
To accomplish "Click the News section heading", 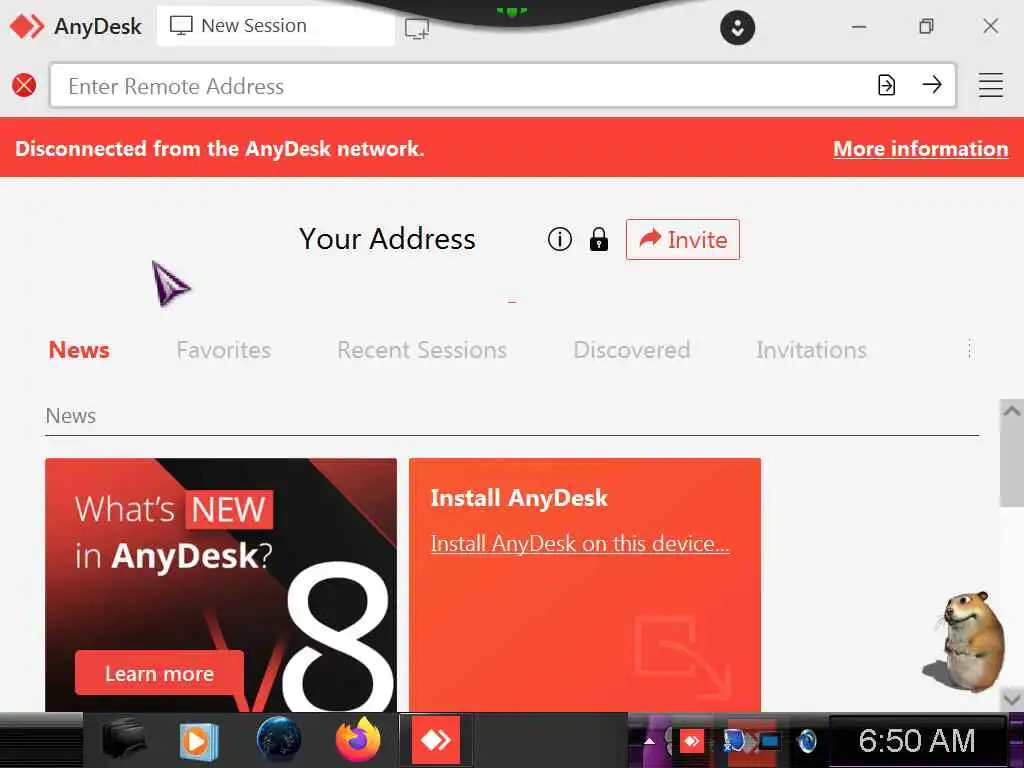I will (x=71, y=416).
